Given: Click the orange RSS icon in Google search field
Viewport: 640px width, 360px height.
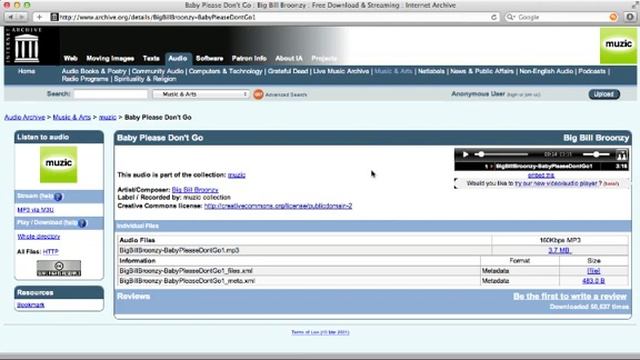Looking at the screenshot, I should [613, 17].
